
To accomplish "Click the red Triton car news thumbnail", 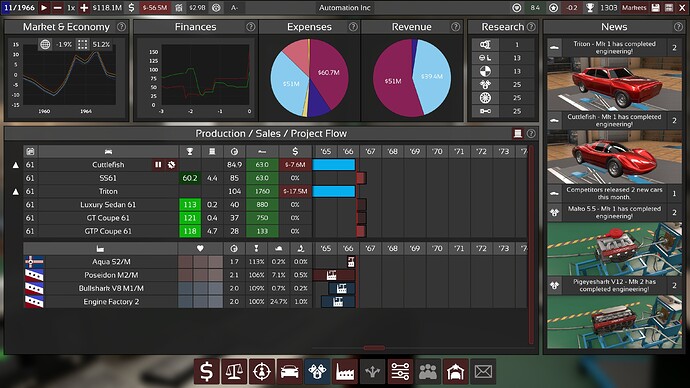I will coord(614,84).
